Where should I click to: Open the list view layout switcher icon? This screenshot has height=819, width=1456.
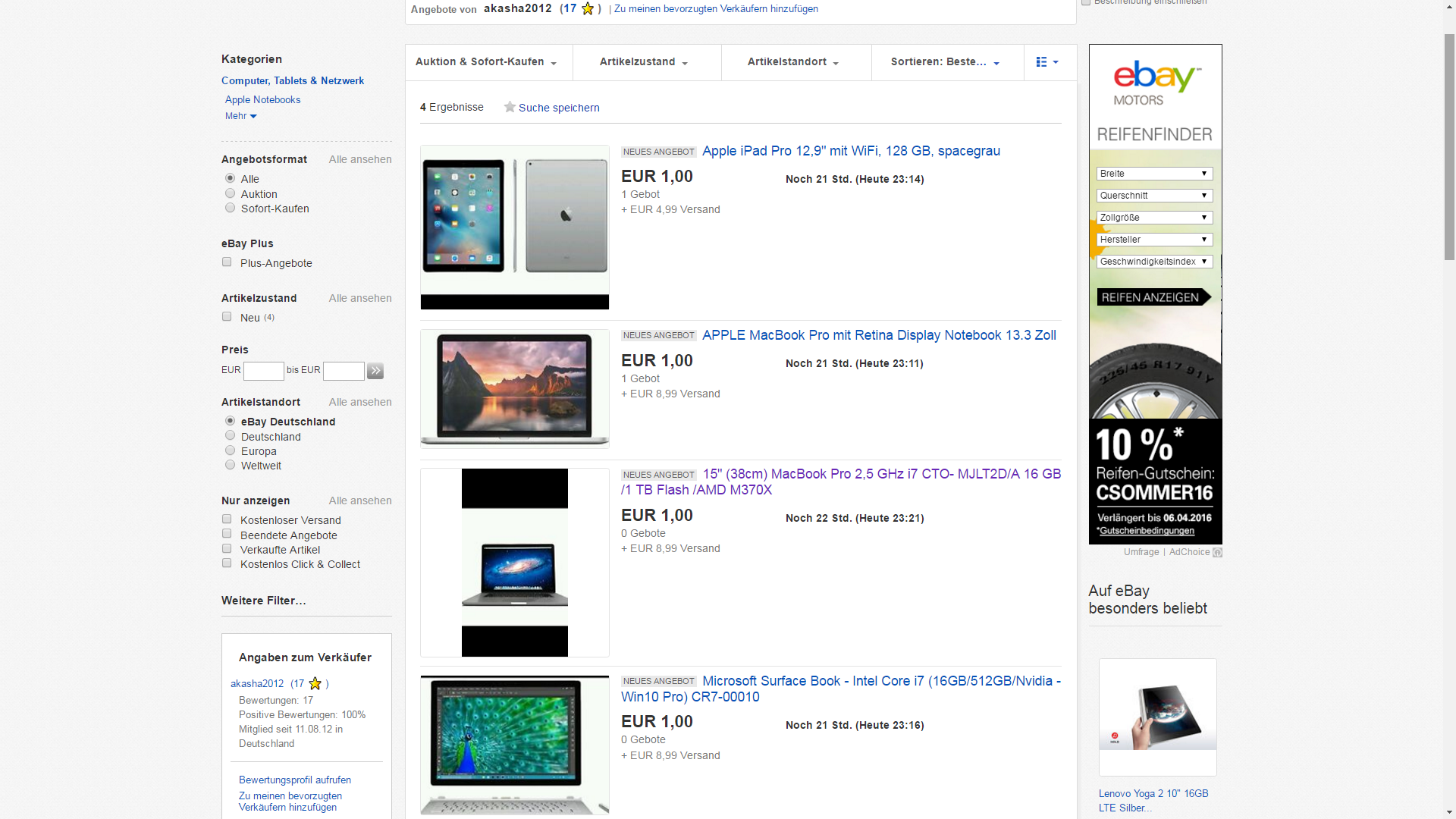click(1047, 62)
